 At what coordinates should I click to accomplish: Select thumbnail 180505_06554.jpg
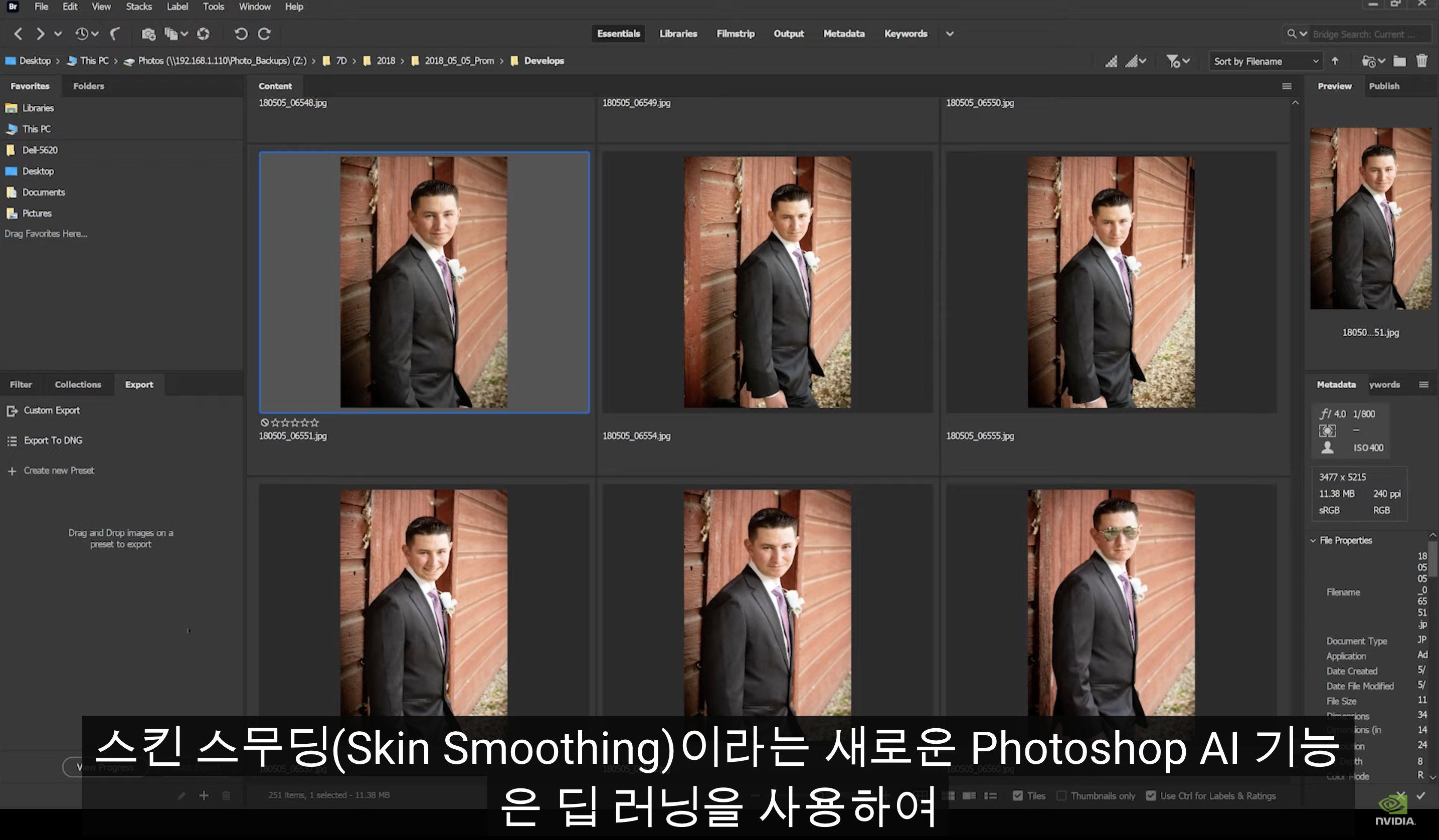767,283
